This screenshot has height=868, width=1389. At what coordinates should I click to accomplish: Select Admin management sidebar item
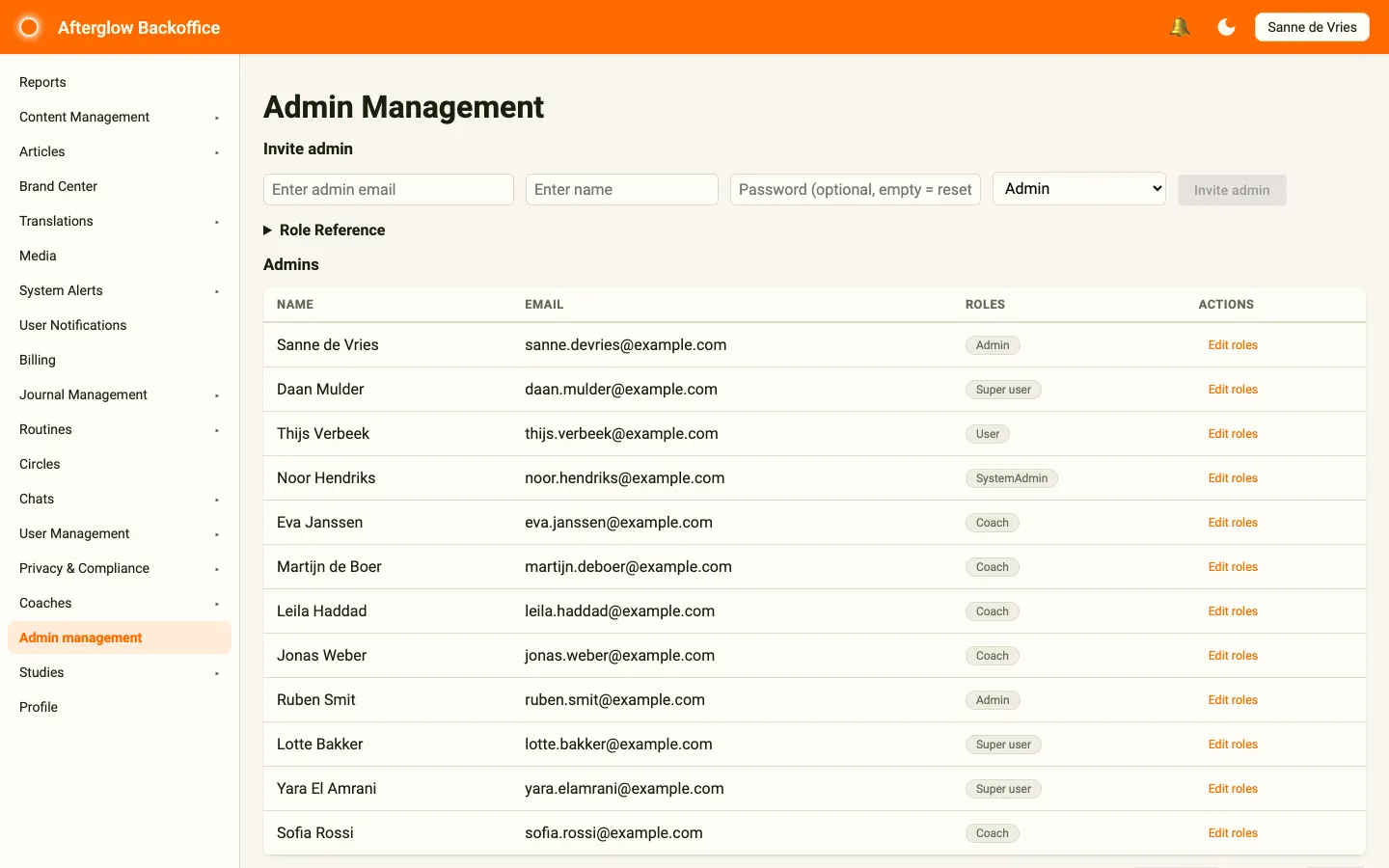[x=120, y=637]
